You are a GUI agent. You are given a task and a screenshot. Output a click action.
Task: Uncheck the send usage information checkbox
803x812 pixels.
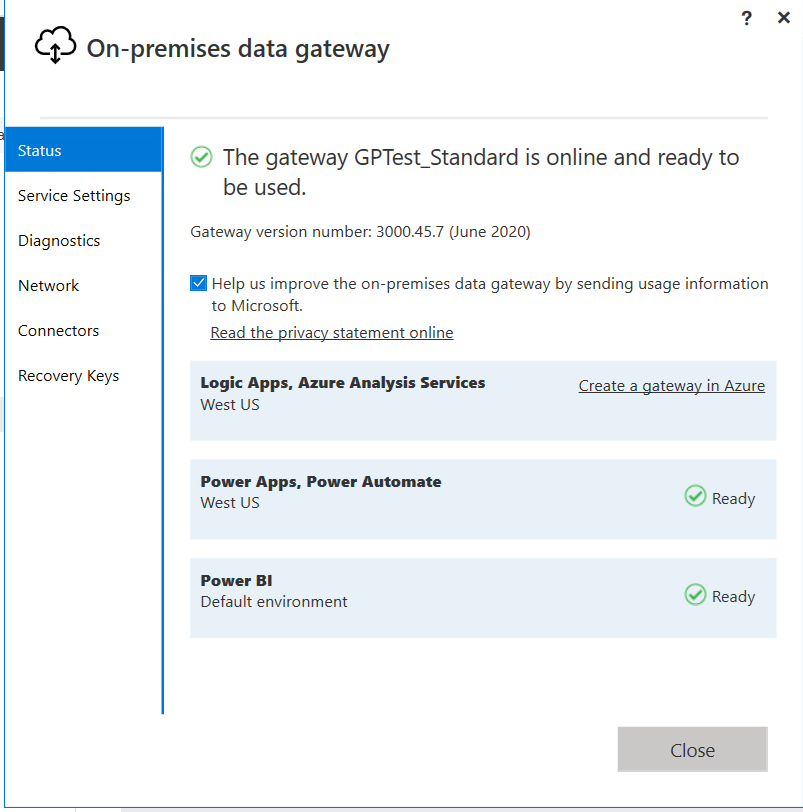(198, 283)
